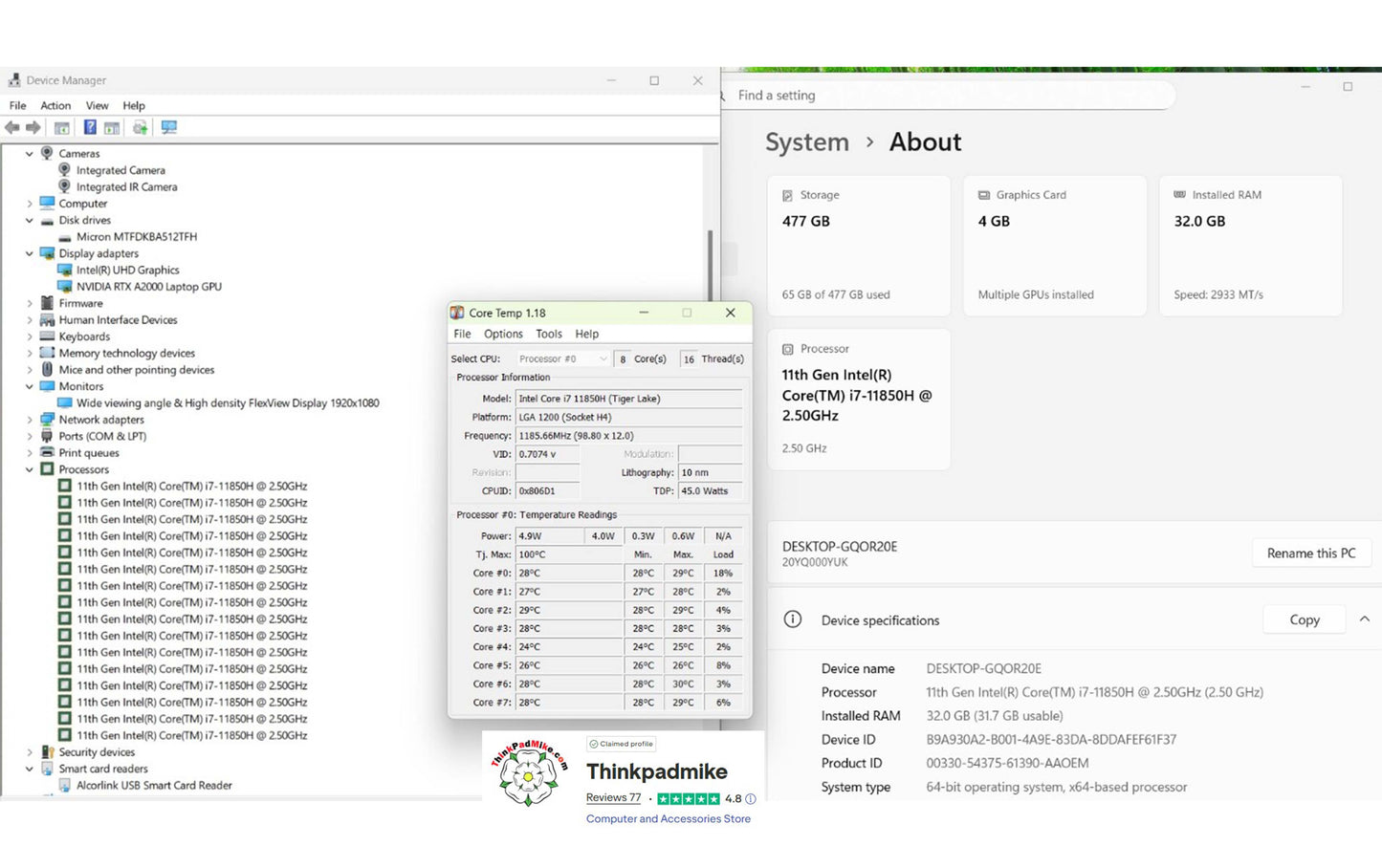Select the Integrated IR Camera device
This screenshot has width=1382, height=868.
coord(126,187)
